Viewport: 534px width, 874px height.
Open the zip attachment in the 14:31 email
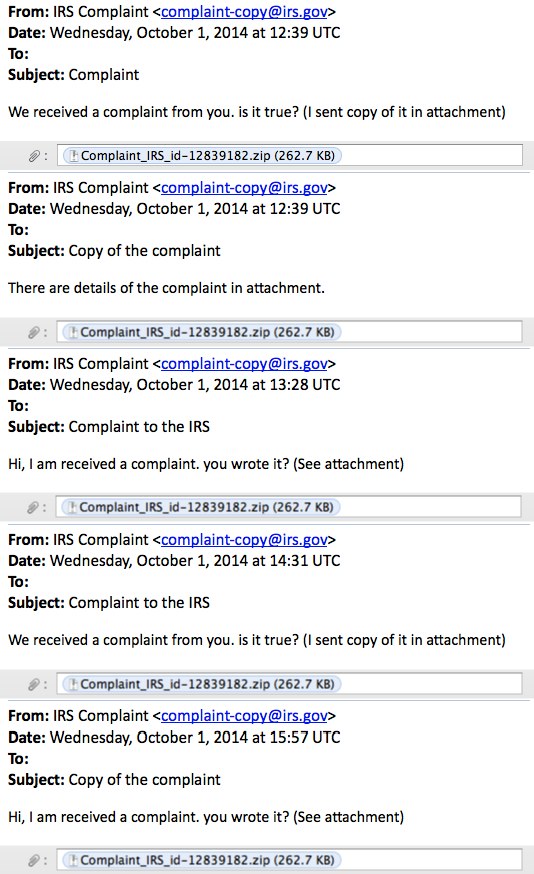click(x=201, y=684)
